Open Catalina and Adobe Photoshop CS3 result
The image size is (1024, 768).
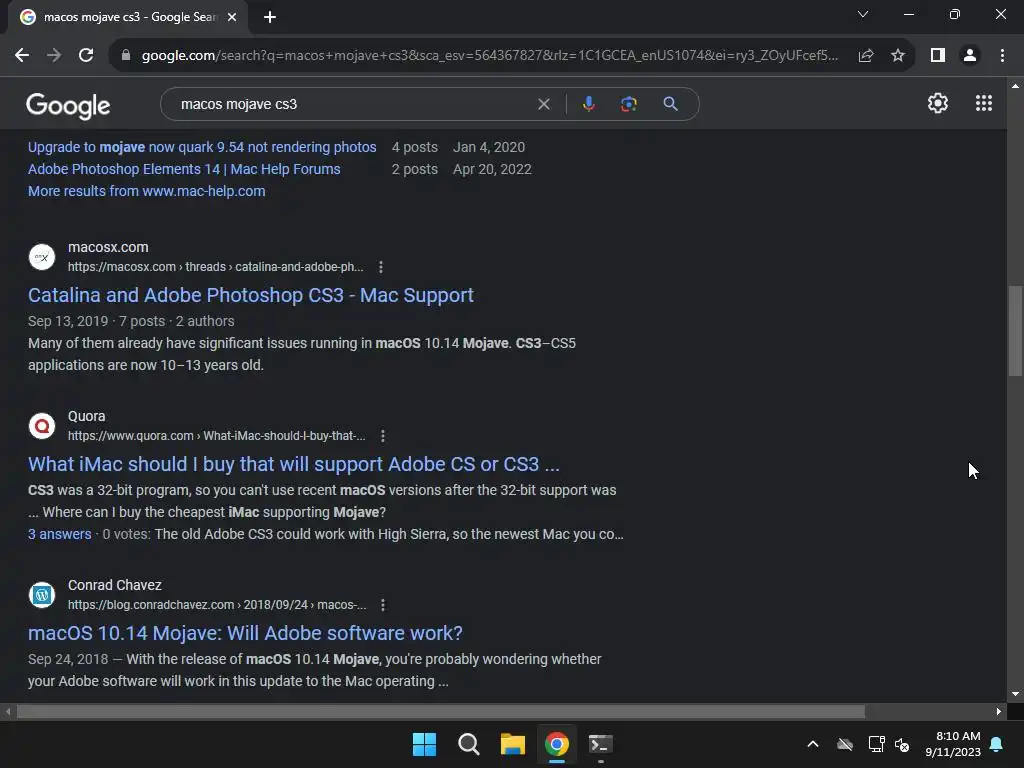point(251,295)
